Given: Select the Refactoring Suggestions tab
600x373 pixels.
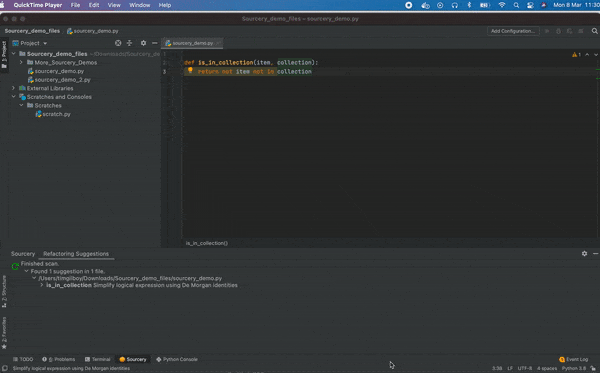Looking at the screenshot, I should [76, 254].
